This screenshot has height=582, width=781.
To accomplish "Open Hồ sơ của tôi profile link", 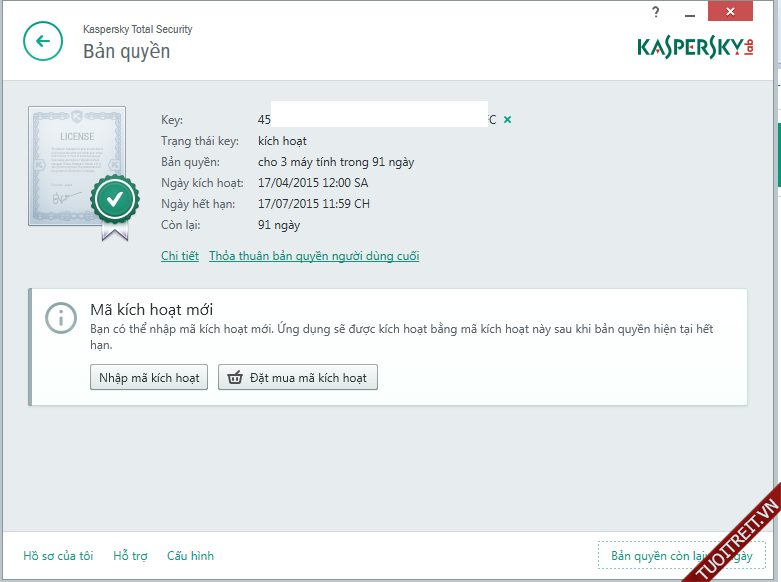I will point(58,555).
